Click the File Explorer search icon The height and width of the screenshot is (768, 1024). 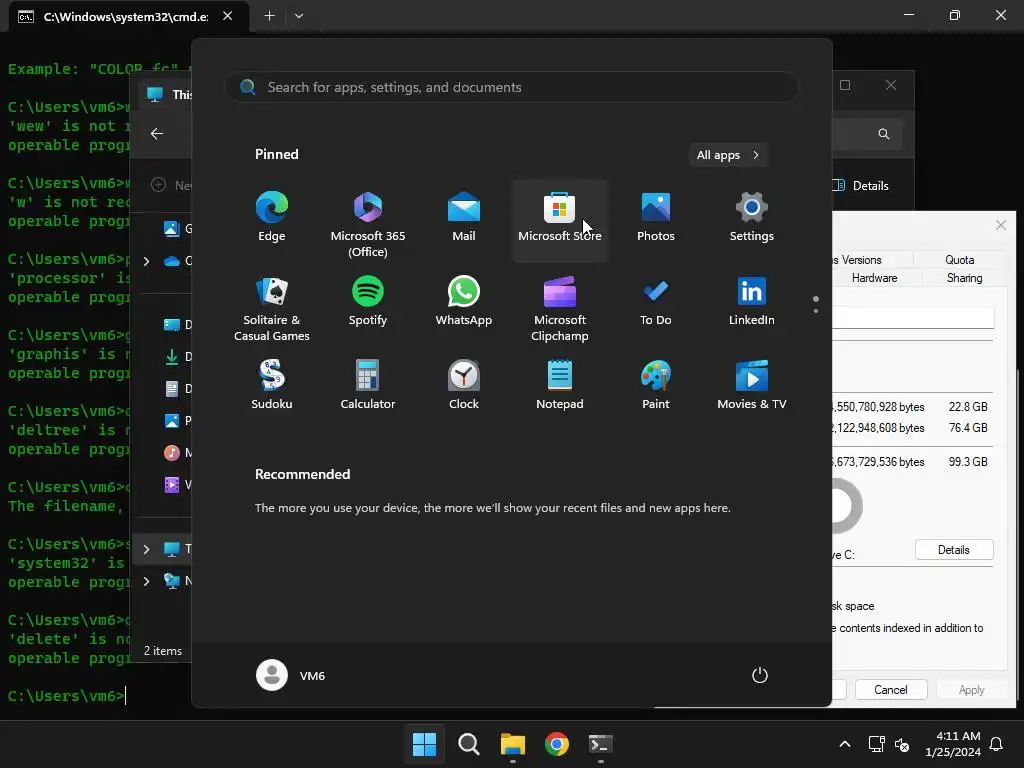[884, 134]
